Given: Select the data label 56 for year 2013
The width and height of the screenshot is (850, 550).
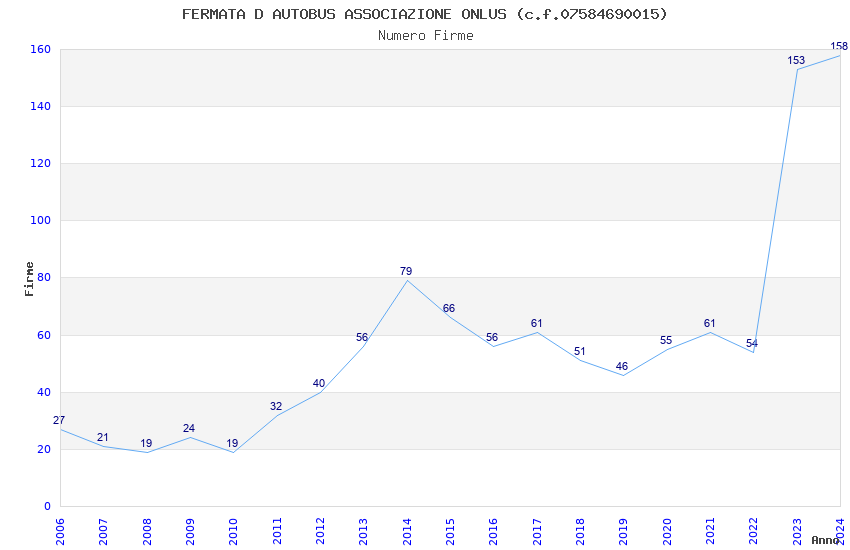Looking at the screenshot, I should (362, 338).
